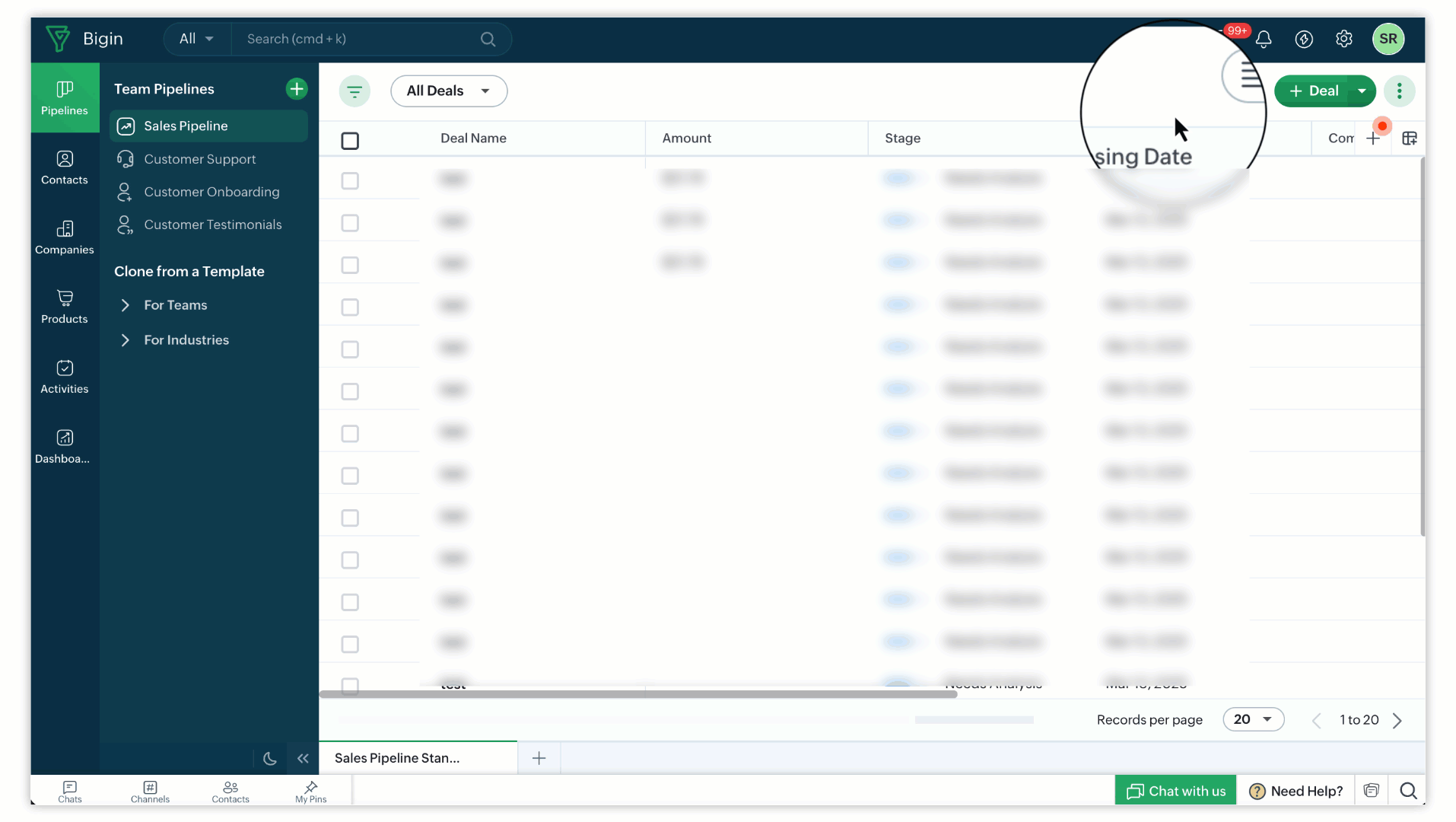Go to previous page of records
This screenshot has height=822, width=1456.
pos(1317,721)
